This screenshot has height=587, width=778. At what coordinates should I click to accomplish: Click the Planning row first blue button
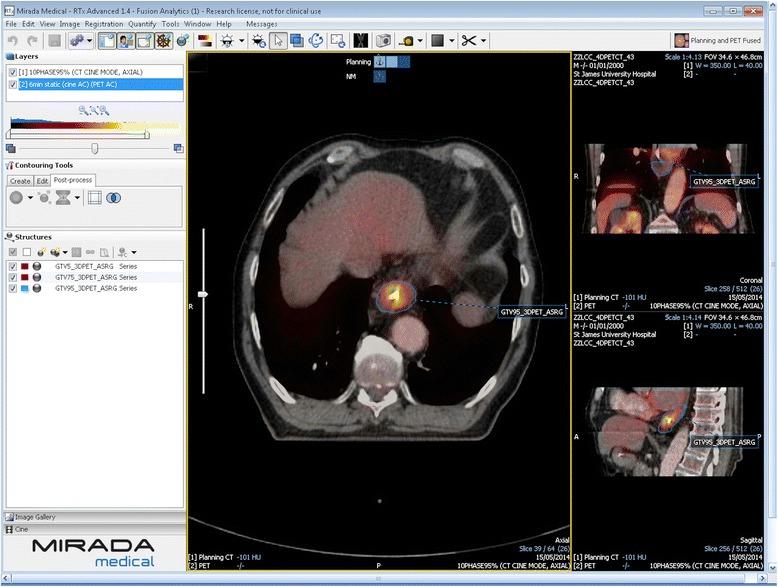[x=379, y=62]
